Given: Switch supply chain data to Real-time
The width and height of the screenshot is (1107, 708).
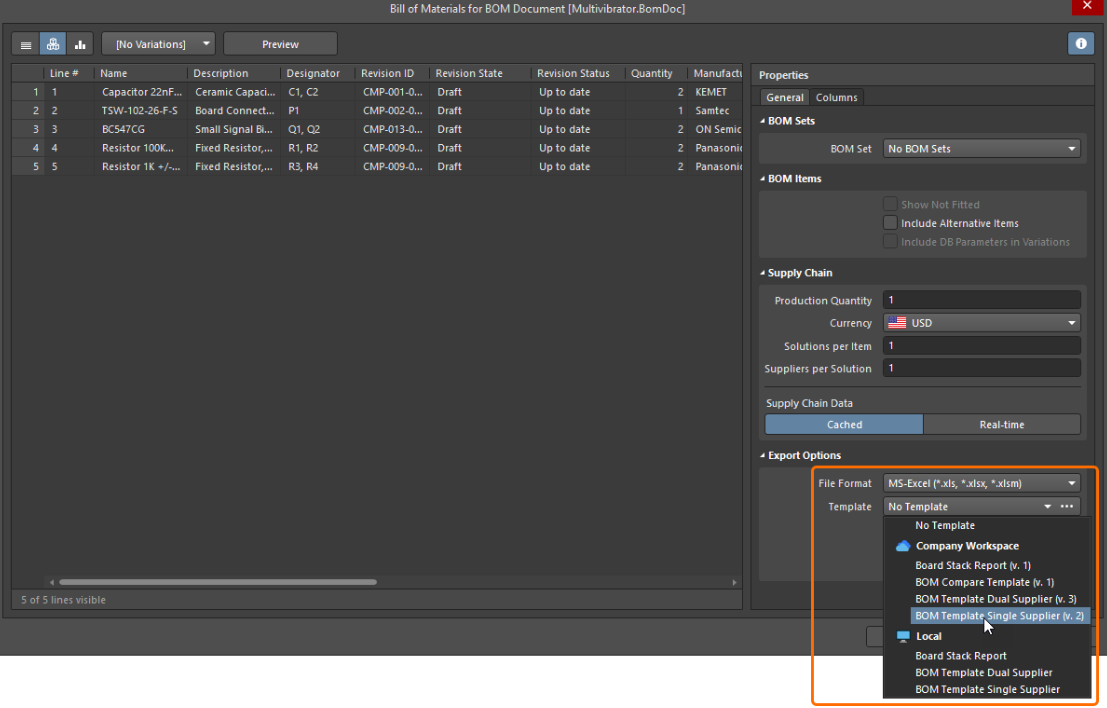Looking at the screenshot, I should [x=1001, y=424].
